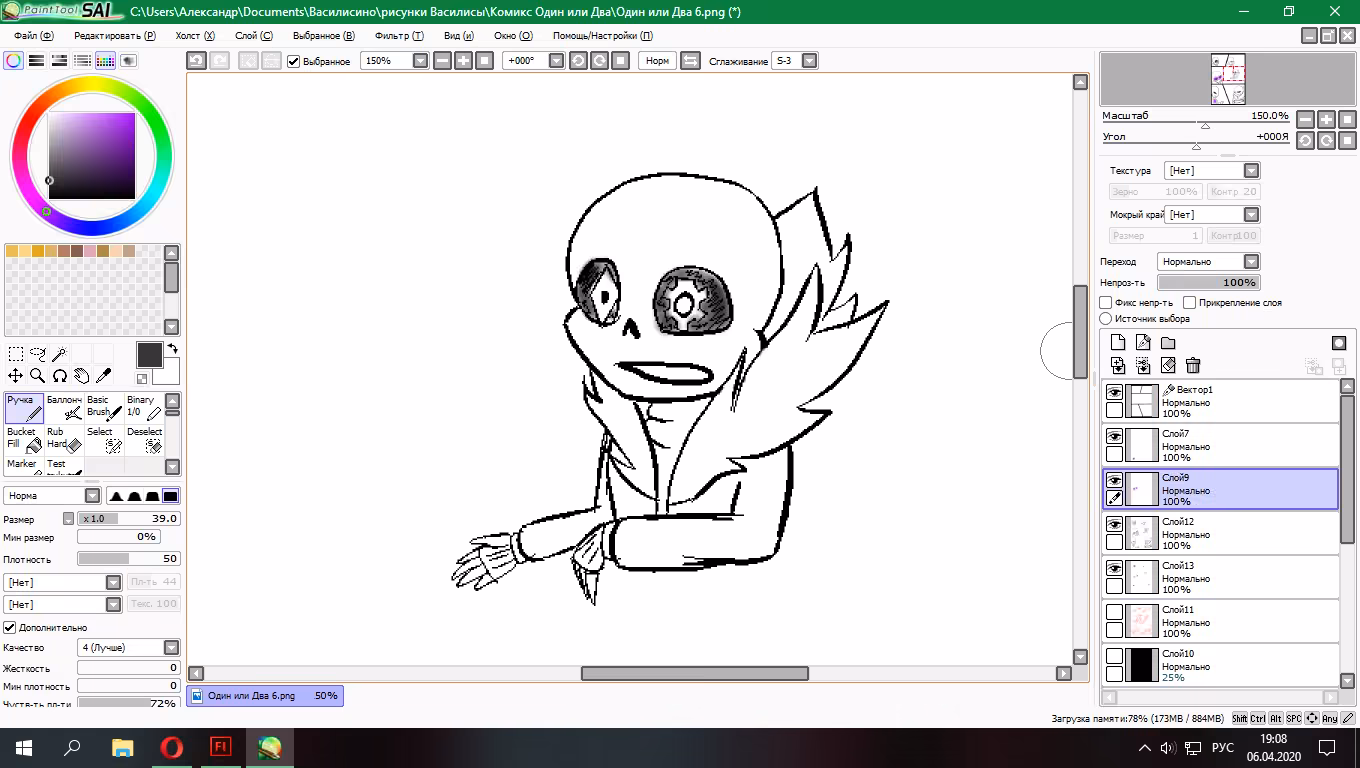
Task: Switch to the Один или Два 6.png tab
Action: coord(265,696)
